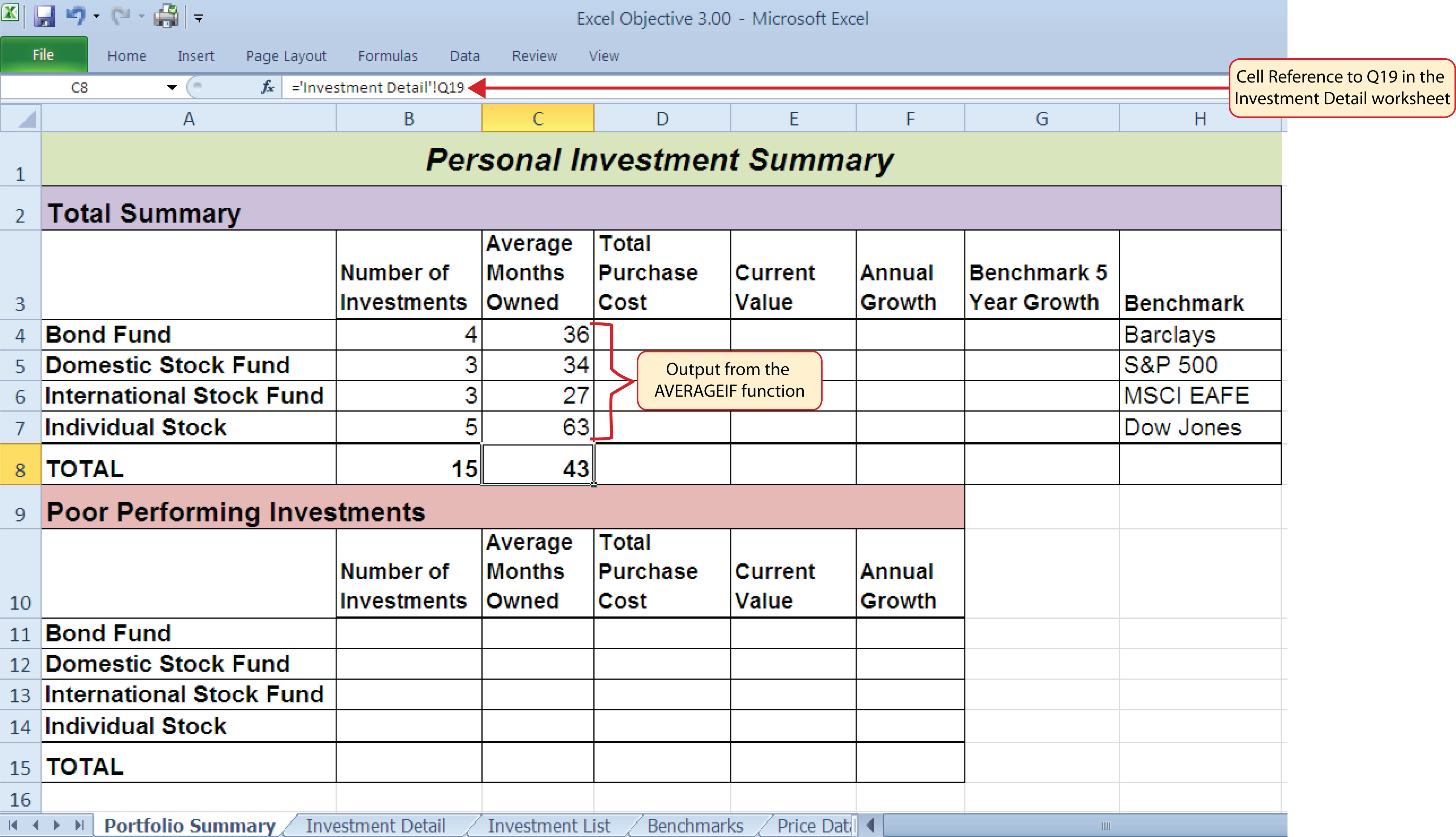The width and height of the screenshot is (1456, 837).
Task: Click International Stock Fund label in row 13
Action: tap(188, 694)
